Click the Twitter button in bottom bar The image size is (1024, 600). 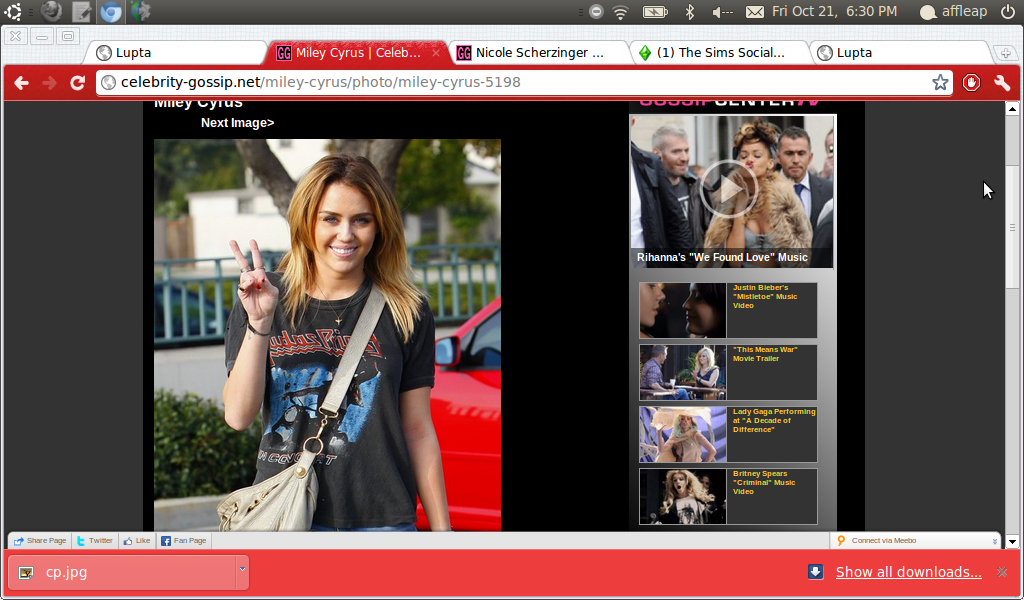coord(94,541)
